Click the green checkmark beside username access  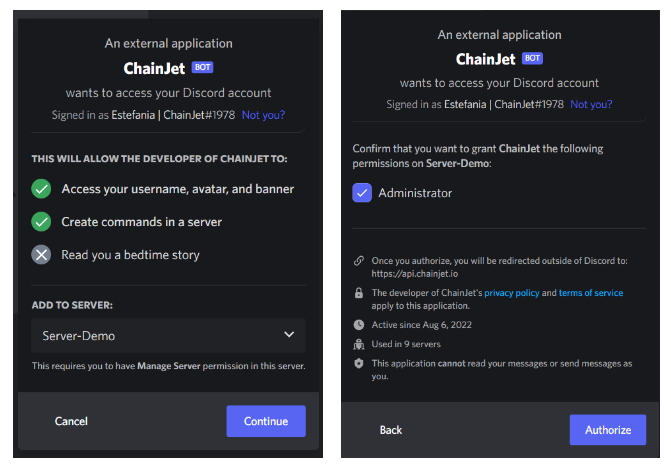click(41, 188)
